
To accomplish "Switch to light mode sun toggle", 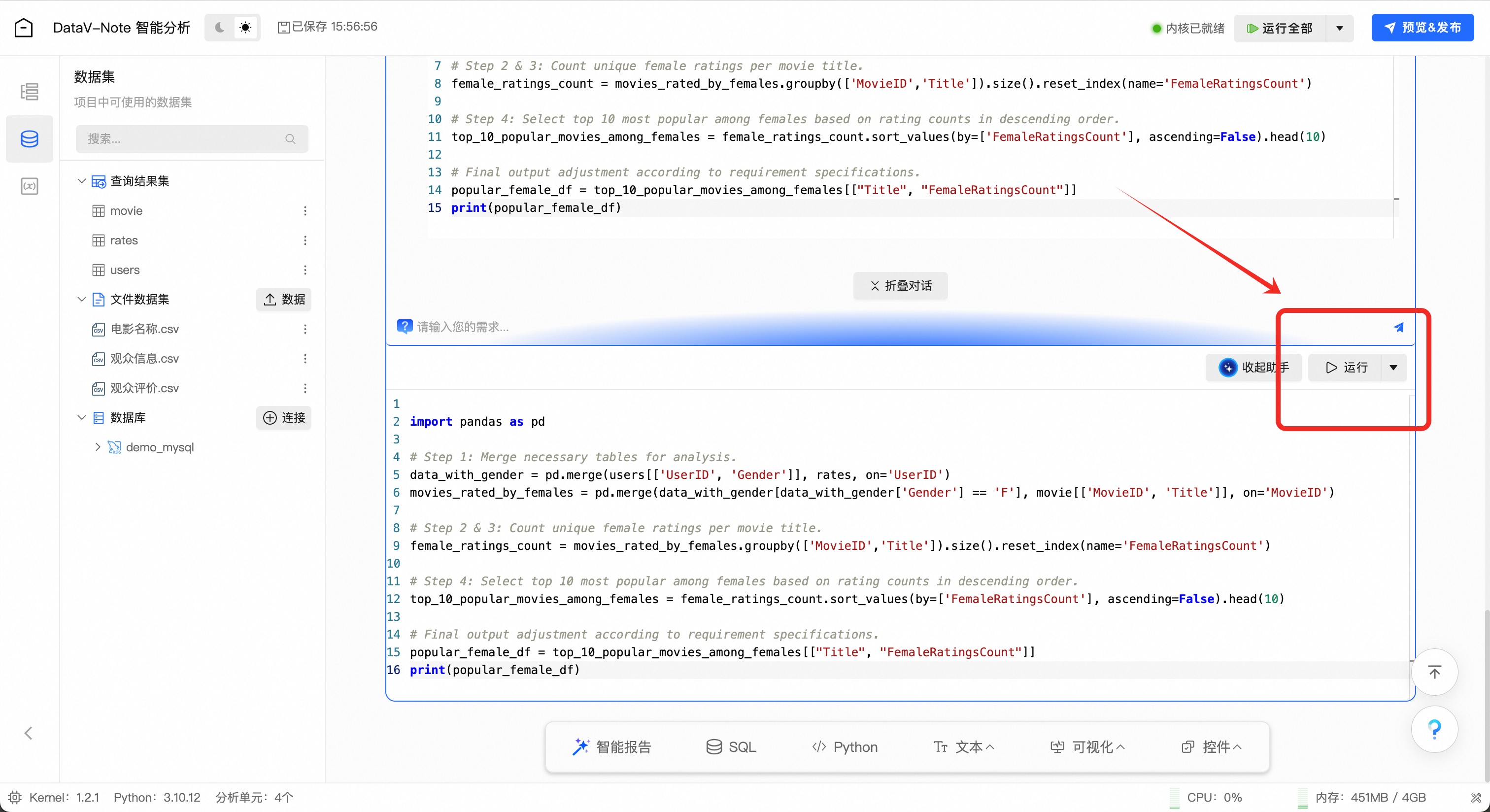I will click(x=245, y=27).
